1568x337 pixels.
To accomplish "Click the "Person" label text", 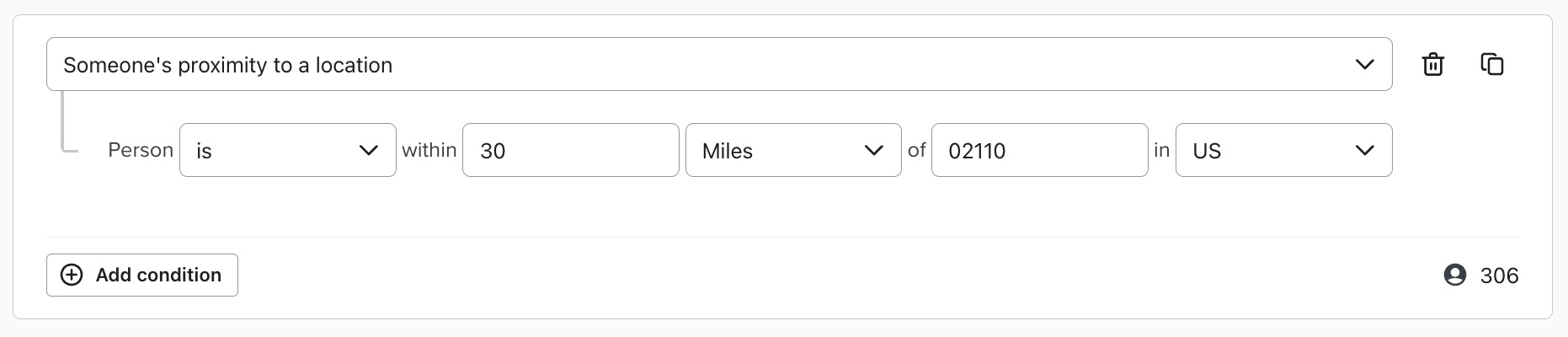I will click(x=140, y=150).
